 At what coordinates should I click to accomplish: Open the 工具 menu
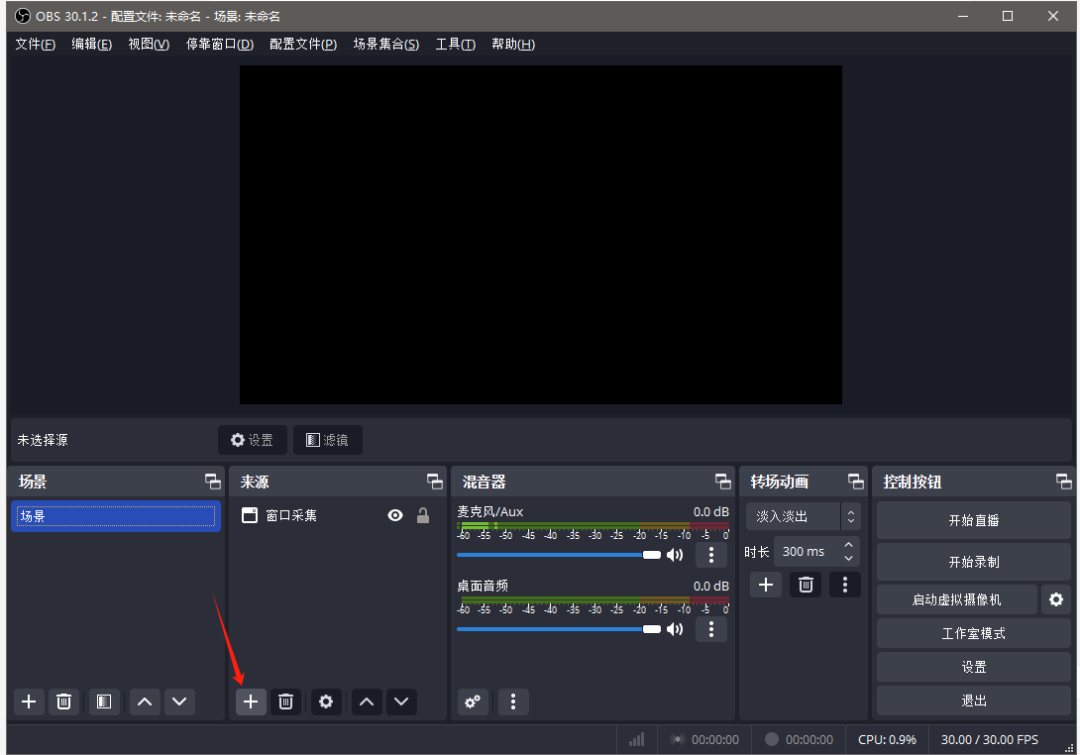click(x=455, y=44)
